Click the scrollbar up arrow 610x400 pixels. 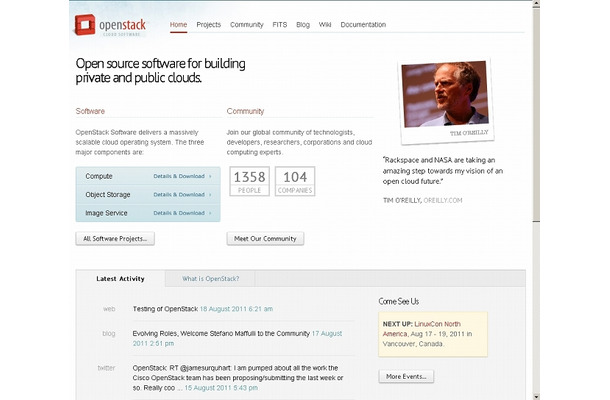tap(536, 4)
